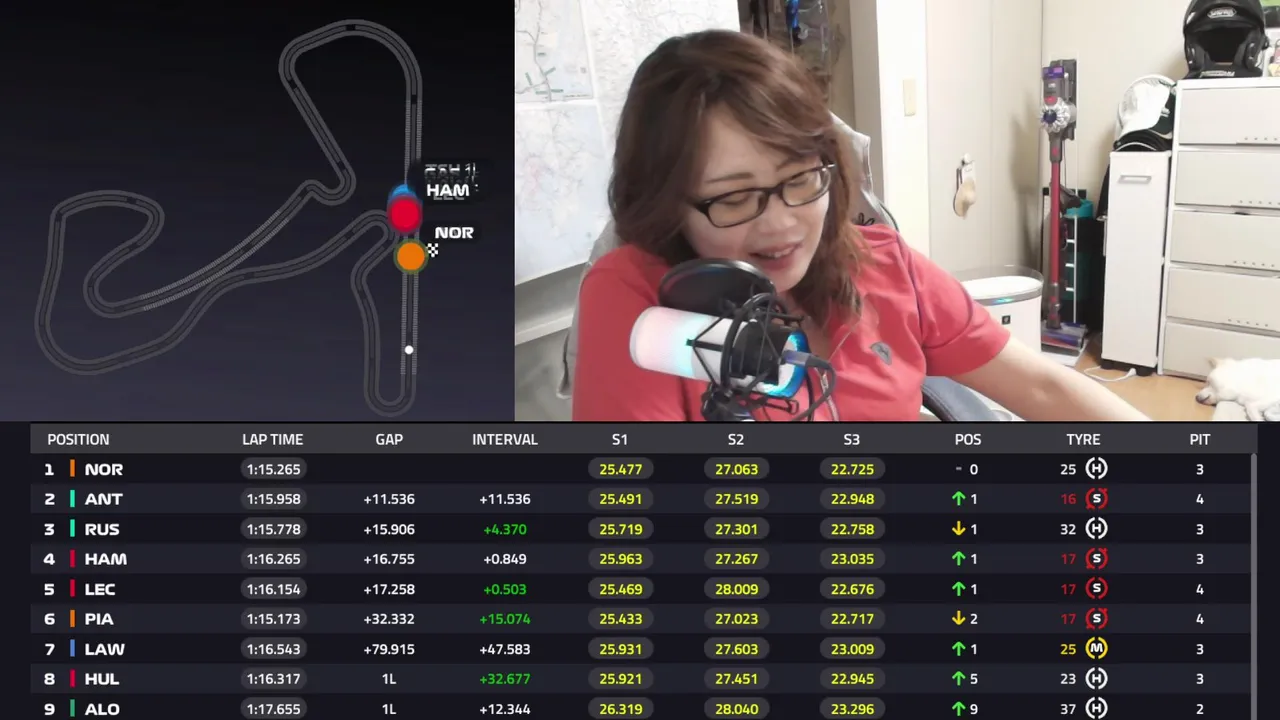Click the POSITION column header
This screenshot has height=720, width=1280.
pyautogui.click(x=78, y=439)
